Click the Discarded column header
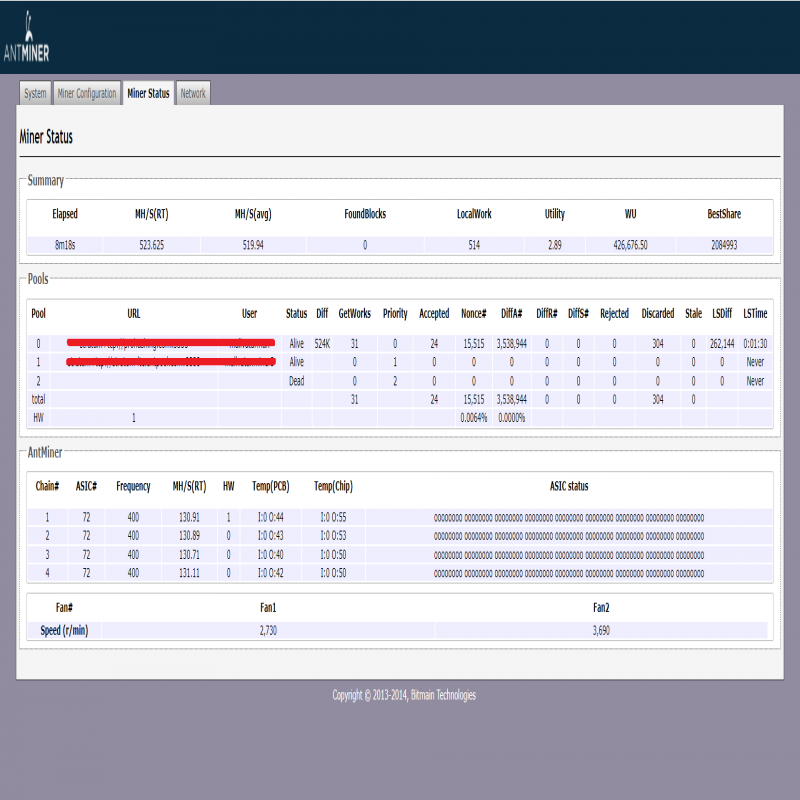This screenshot has height=800, width=800. [657, 313]
